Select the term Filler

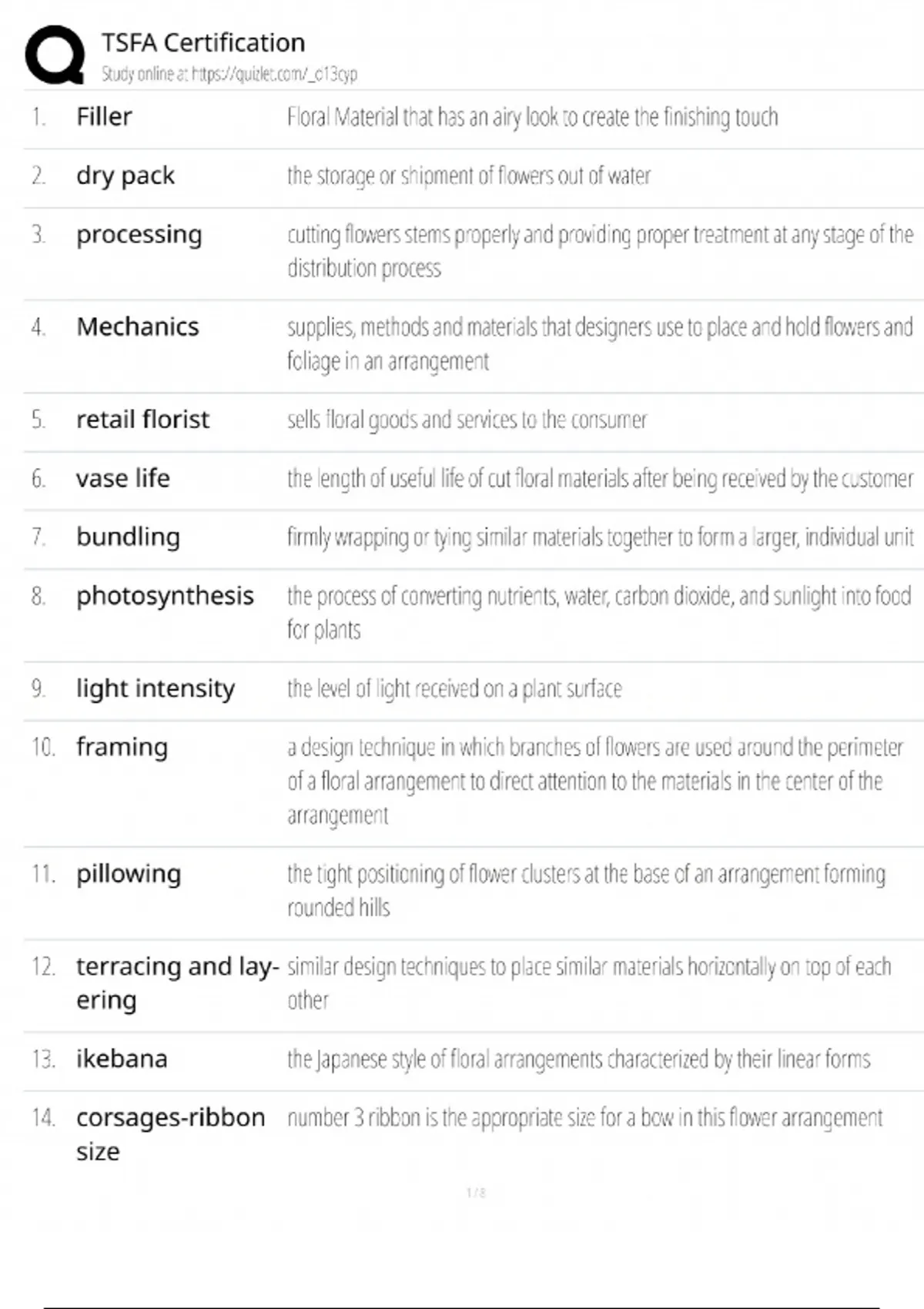click(104, 116)
